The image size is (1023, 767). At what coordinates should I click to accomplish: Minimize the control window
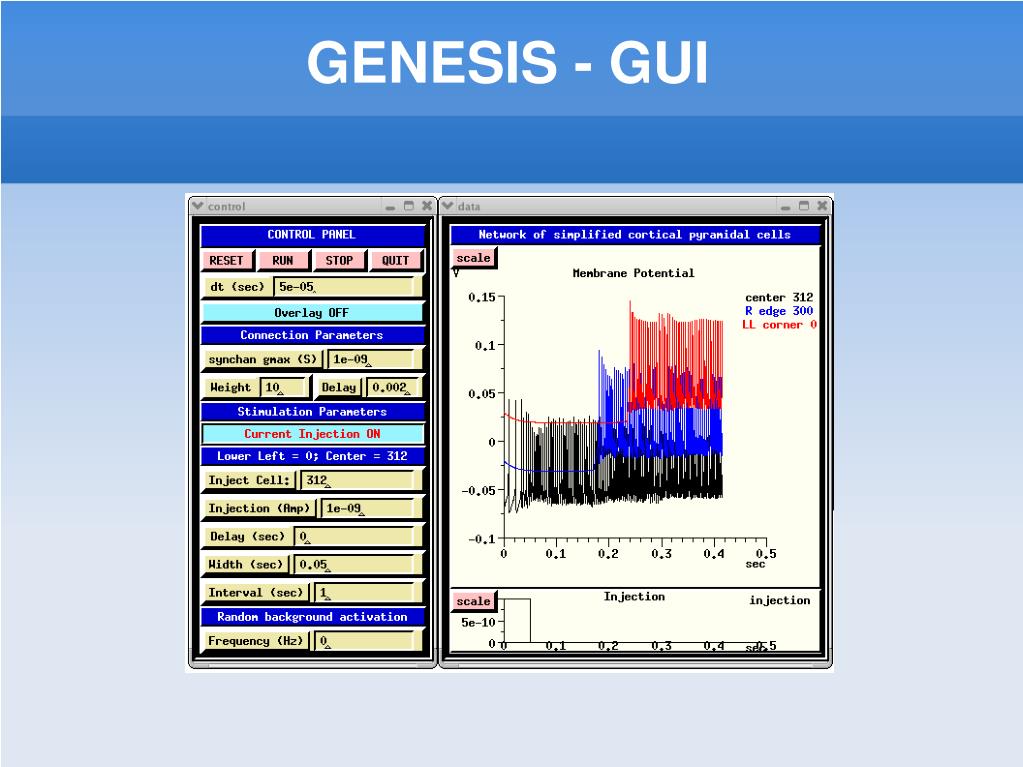(390, 207)
